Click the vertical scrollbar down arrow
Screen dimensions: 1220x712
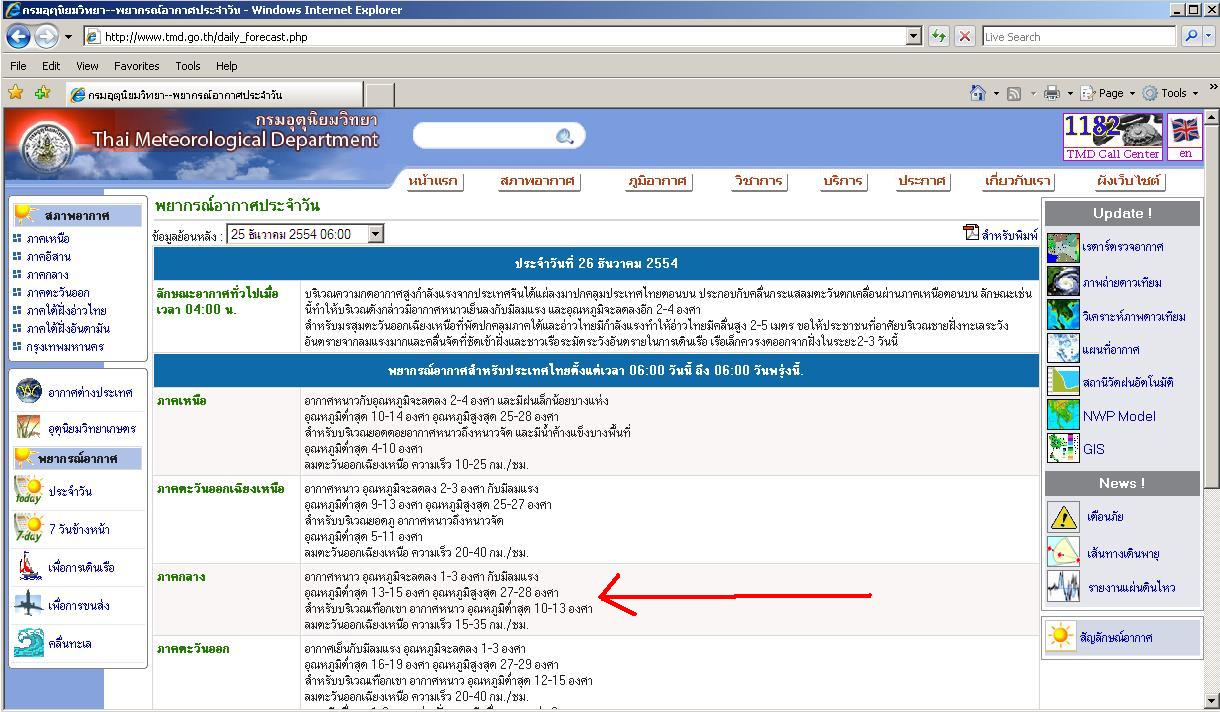pyautogui.click(x=1211, y=701)
